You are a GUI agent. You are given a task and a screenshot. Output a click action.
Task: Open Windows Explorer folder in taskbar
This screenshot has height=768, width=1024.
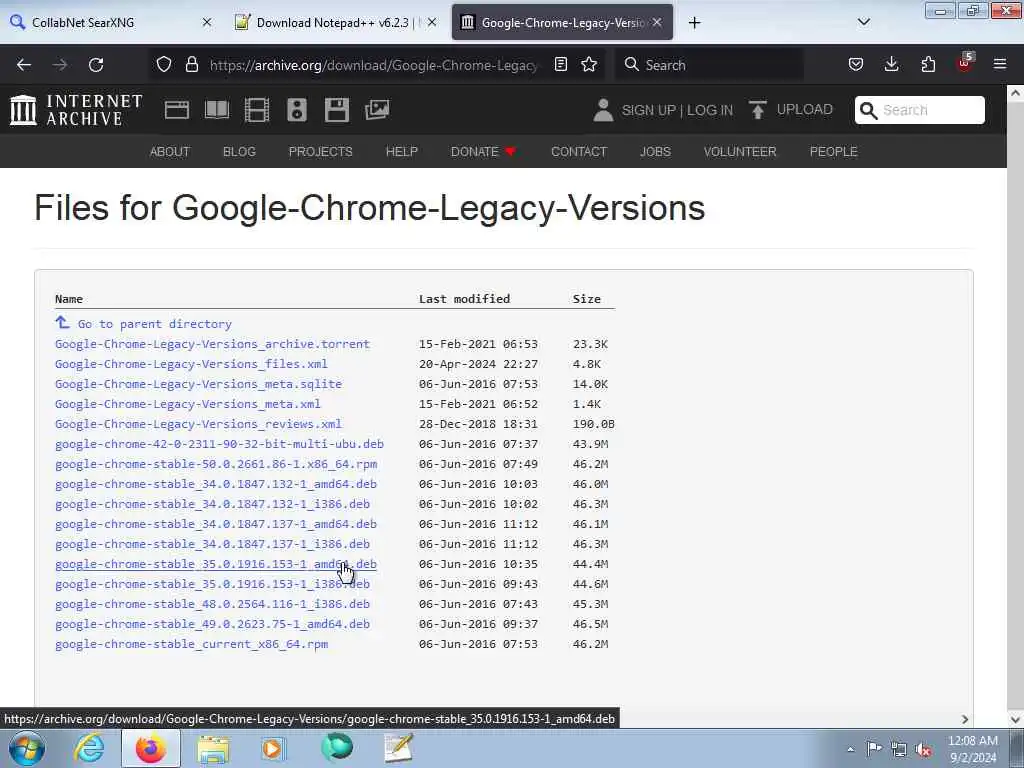pos(213,748)
